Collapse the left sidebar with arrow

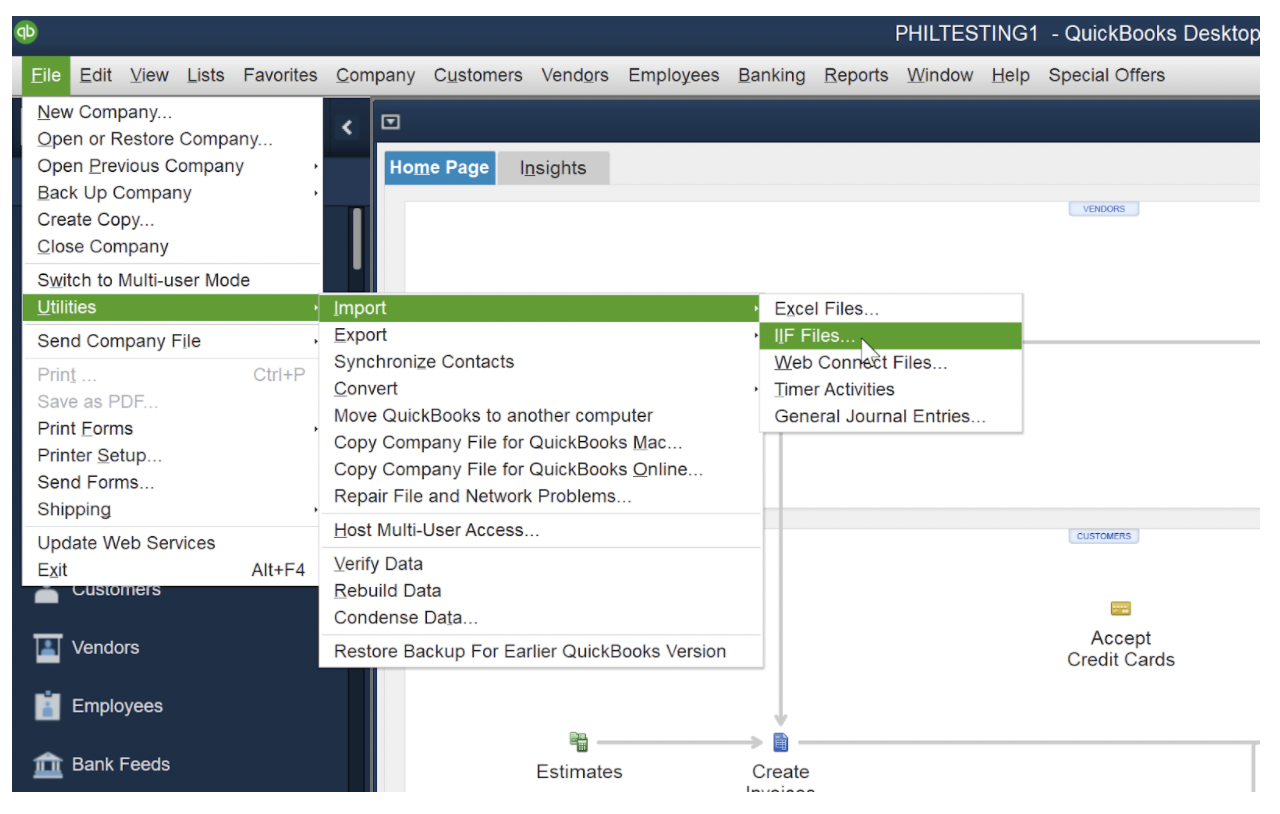tap(347, 127)
